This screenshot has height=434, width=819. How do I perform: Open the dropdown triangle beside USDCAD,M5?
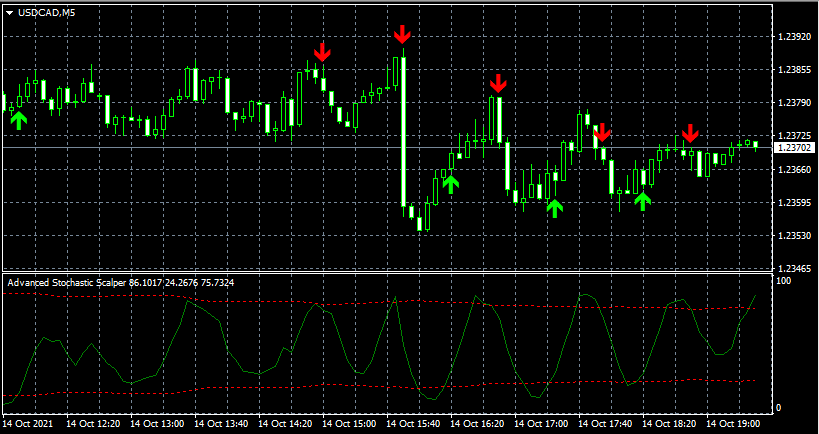click(x=10, y=12)
